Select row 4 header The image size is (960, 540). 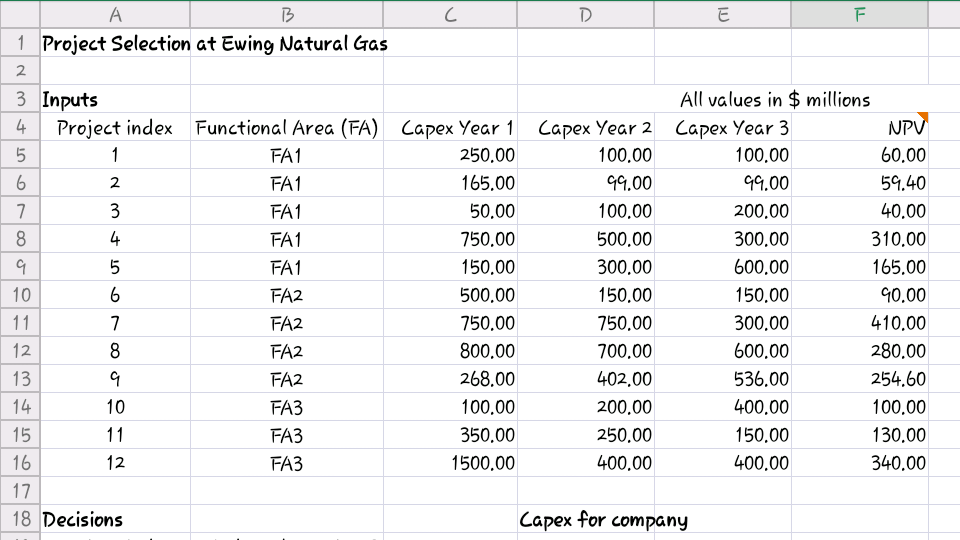click(x=20, y=127)
